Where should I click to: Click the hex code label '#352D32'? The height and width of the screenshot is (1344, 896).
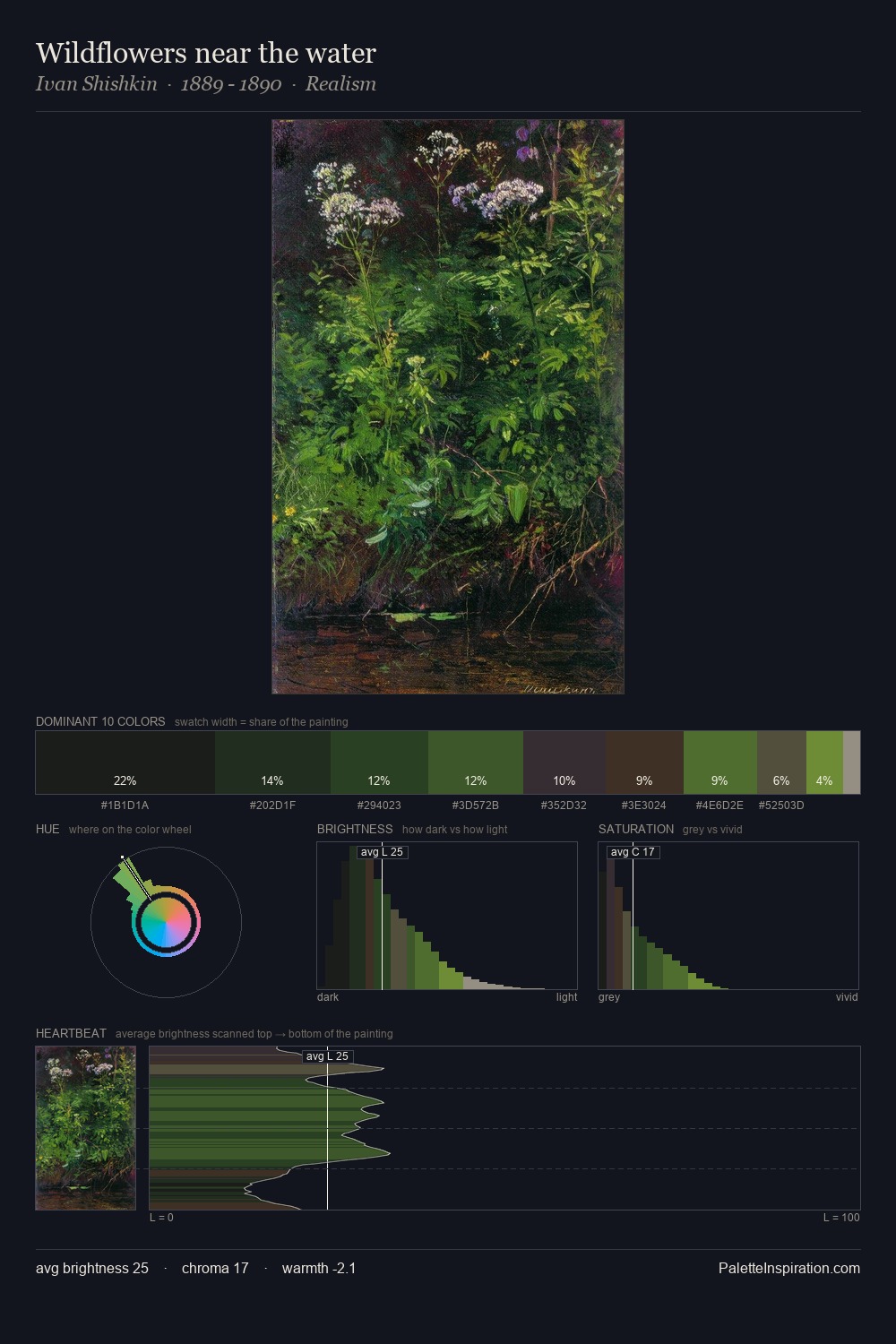[564, 806]
